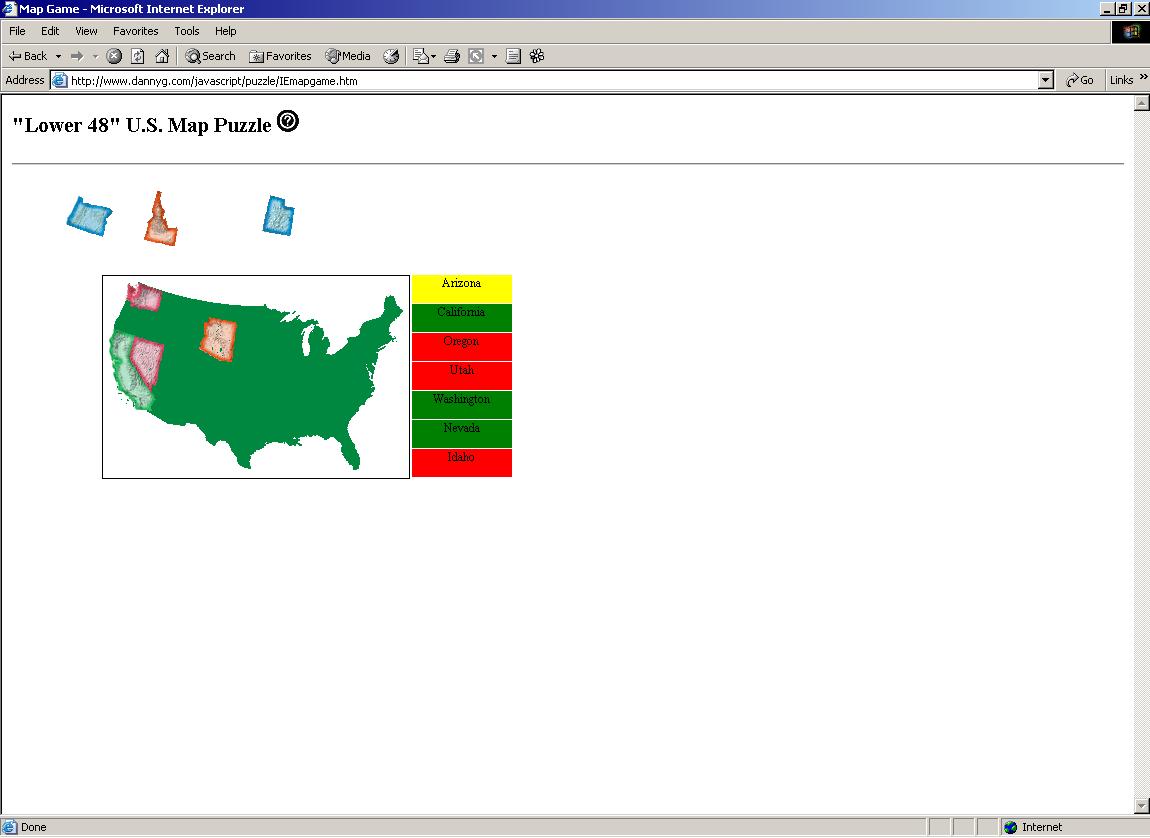
Task: Click the Windows logo throbber icon
Action: (x=1130, y=32)
